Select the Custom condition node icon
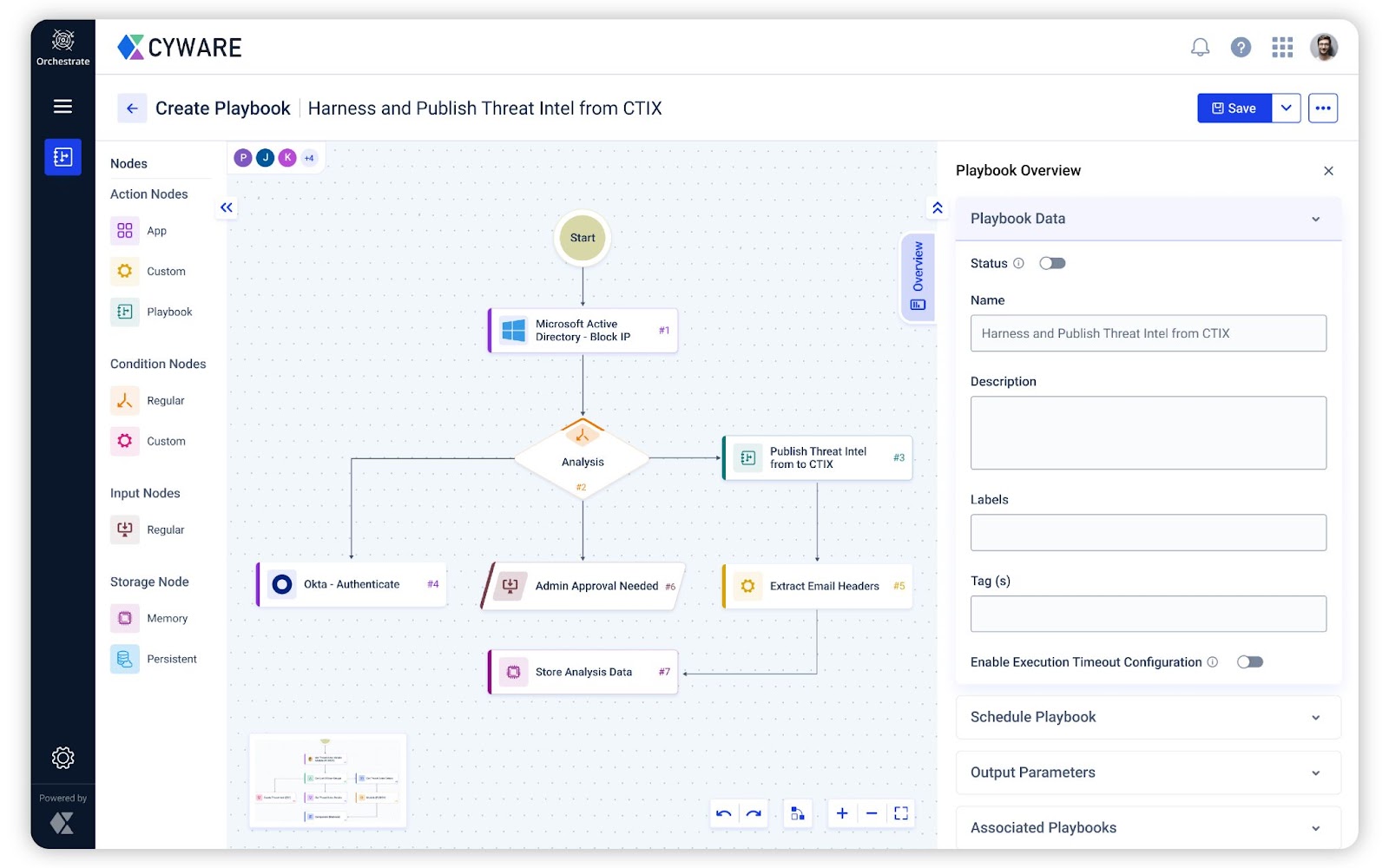Image resolution: width=1389 pixels, height=868 pixels. pos(125,441)
